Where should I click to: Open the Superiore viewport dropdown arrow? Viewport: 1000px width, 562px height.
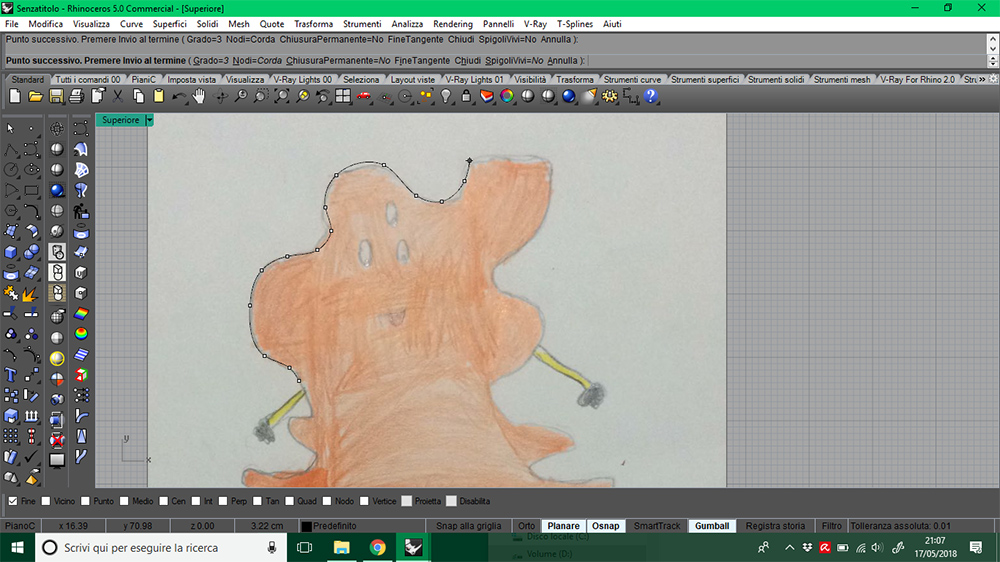[149, 120]
